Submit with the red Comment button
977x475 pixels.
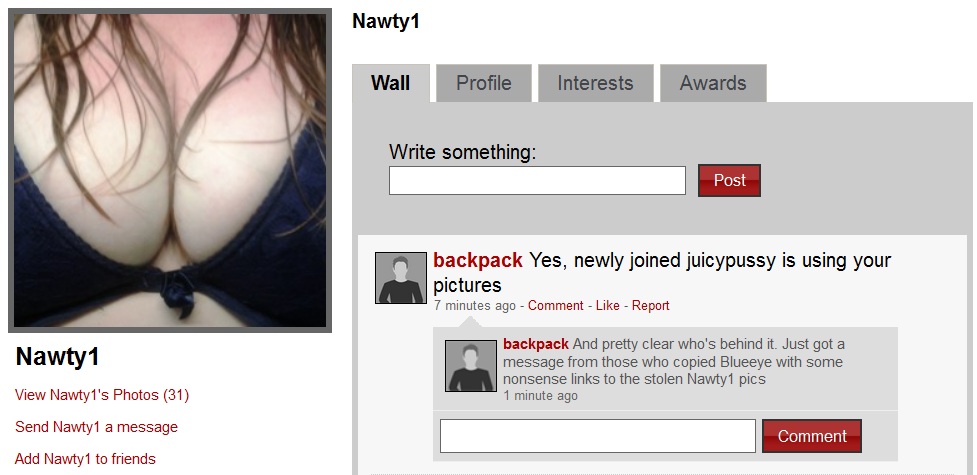[812, 436]
